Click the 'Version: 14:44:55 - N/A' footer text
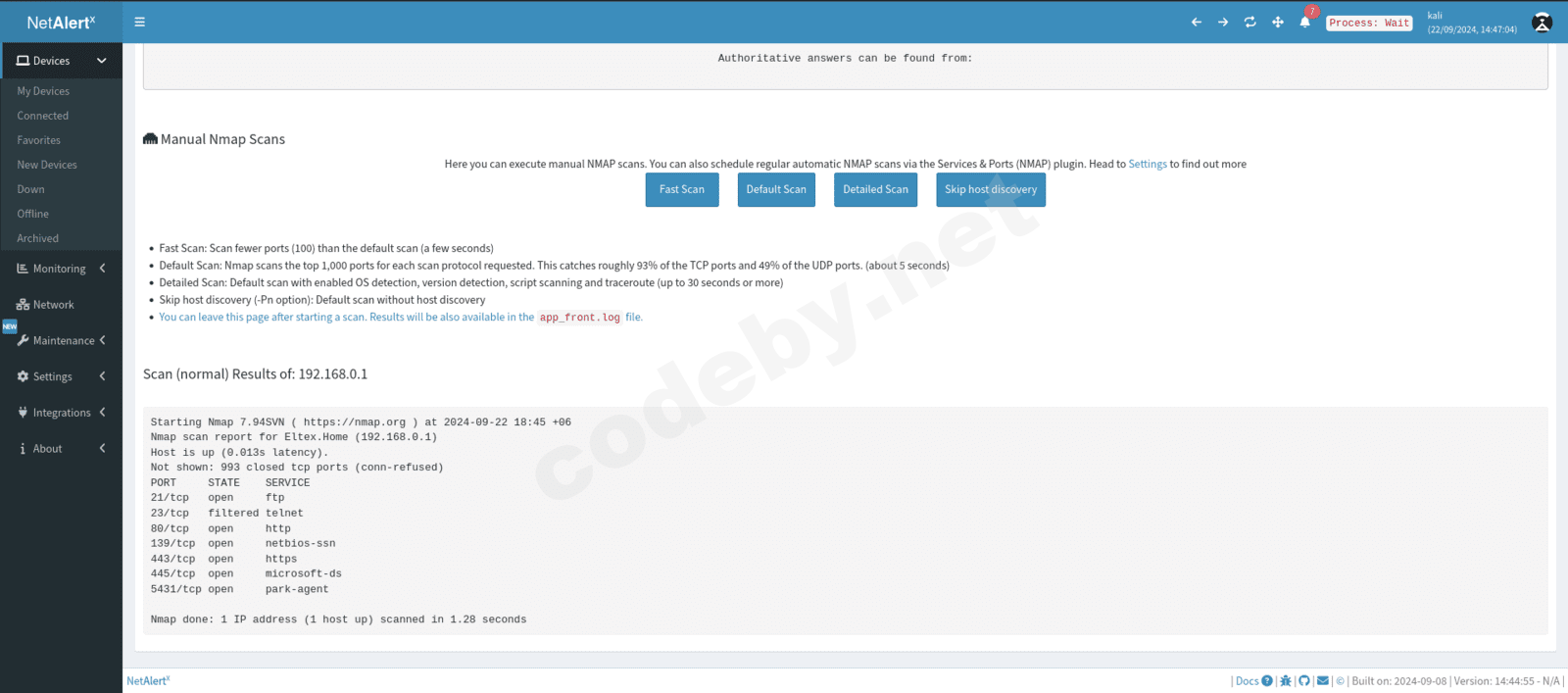 click(1507, 681)
